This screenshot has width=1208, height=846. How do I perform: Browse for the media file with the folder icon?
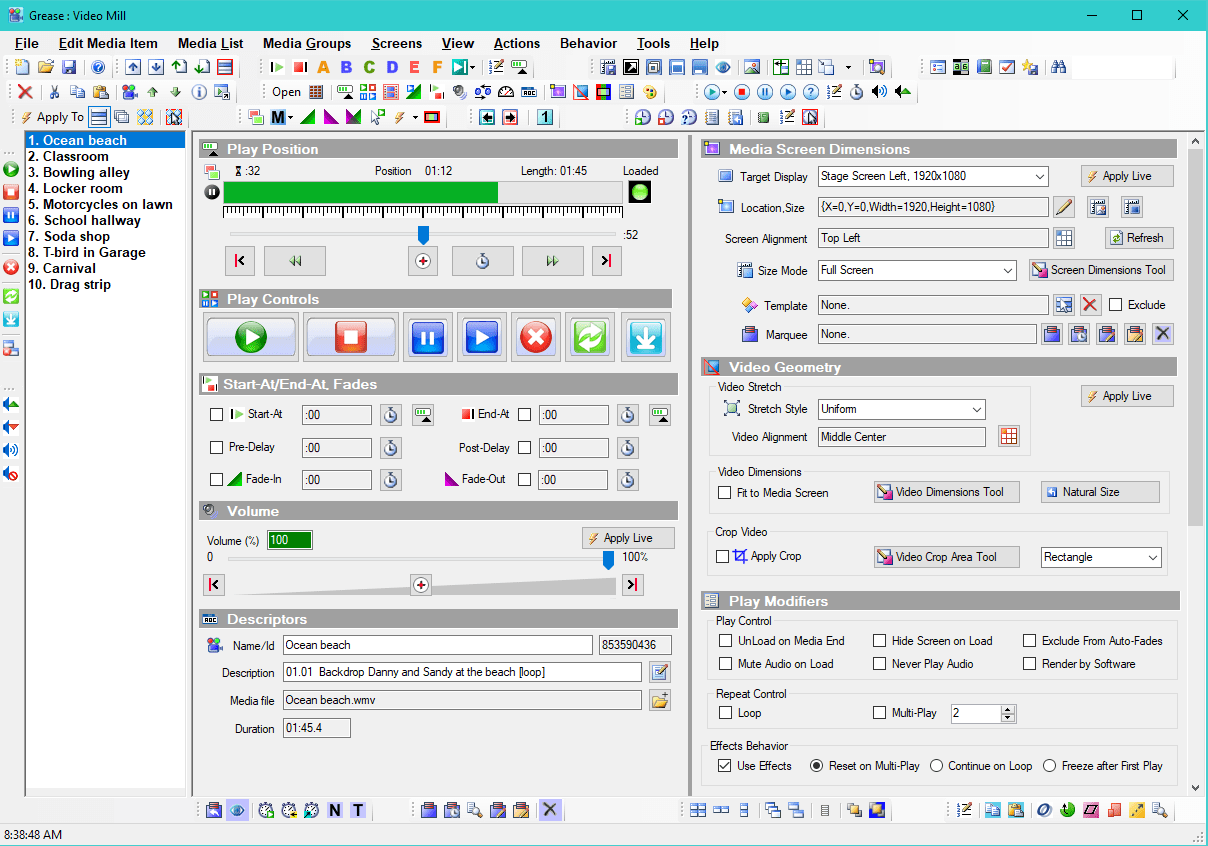(x=659, y=700)
